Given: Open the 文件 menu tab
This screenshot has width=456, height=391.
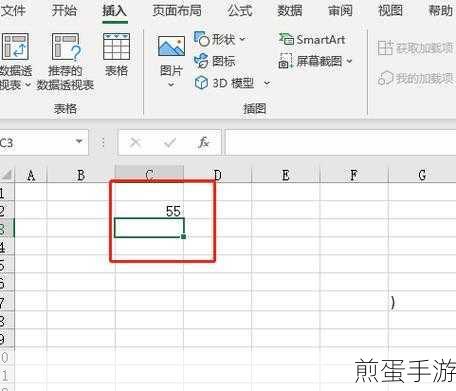Looking at the screenshot, I should coord(13,10).
